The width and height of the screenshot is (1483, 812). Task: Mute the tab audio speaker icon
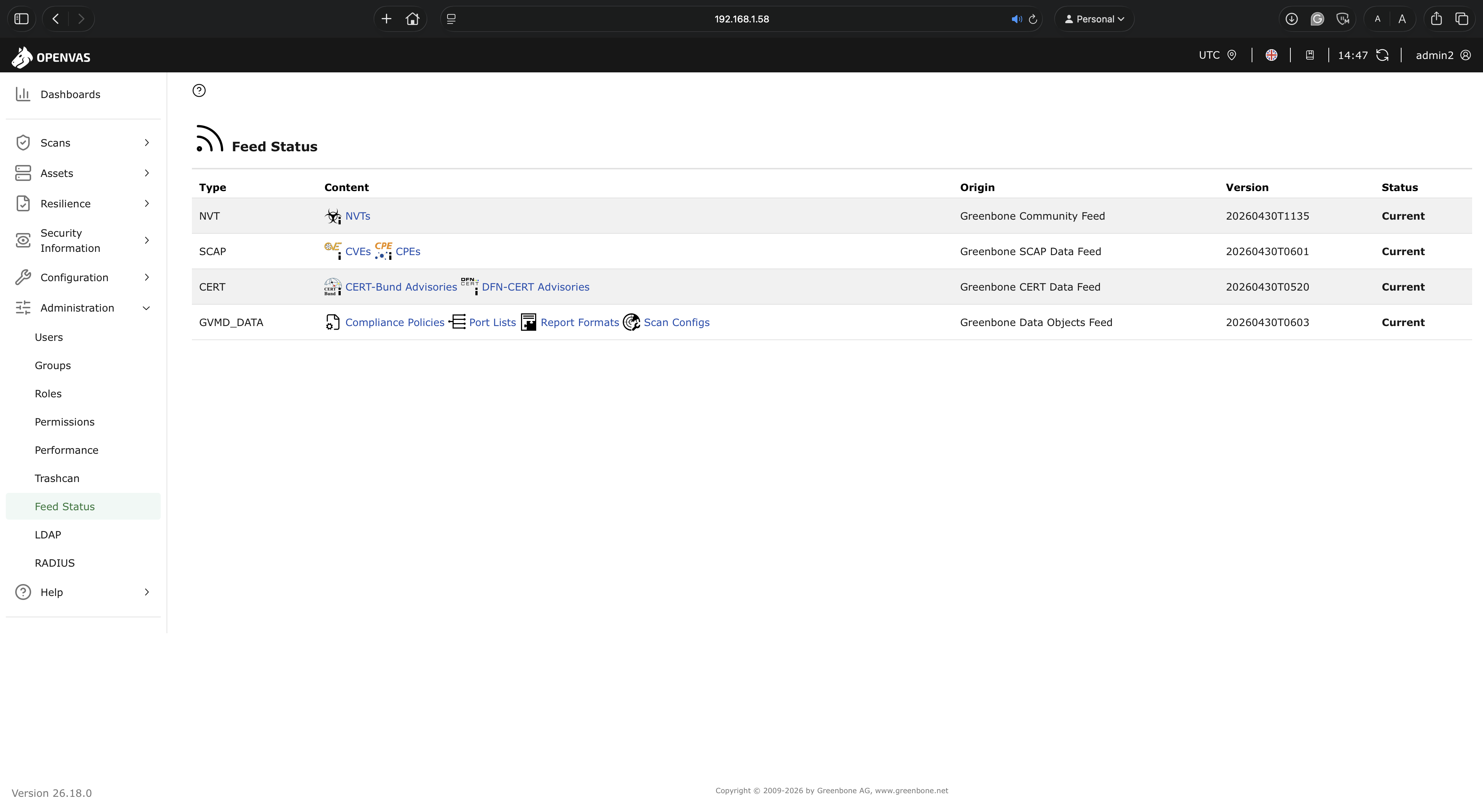point(1017,19)
